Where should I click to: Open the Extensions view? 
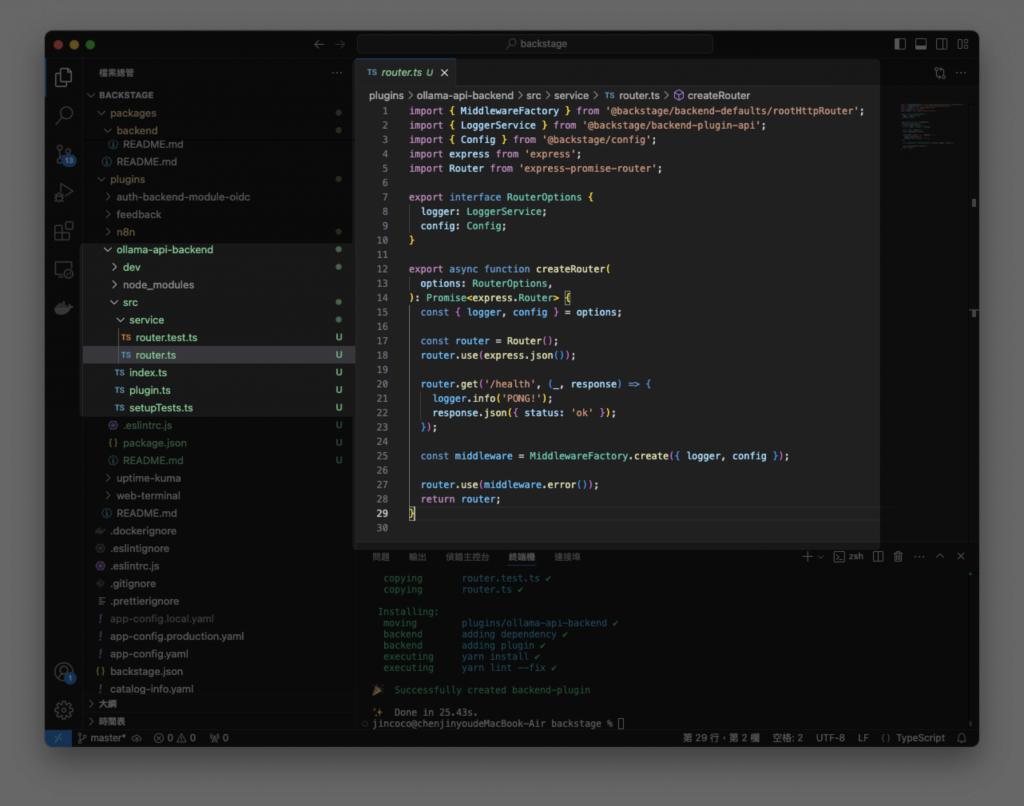pos(63,231)
